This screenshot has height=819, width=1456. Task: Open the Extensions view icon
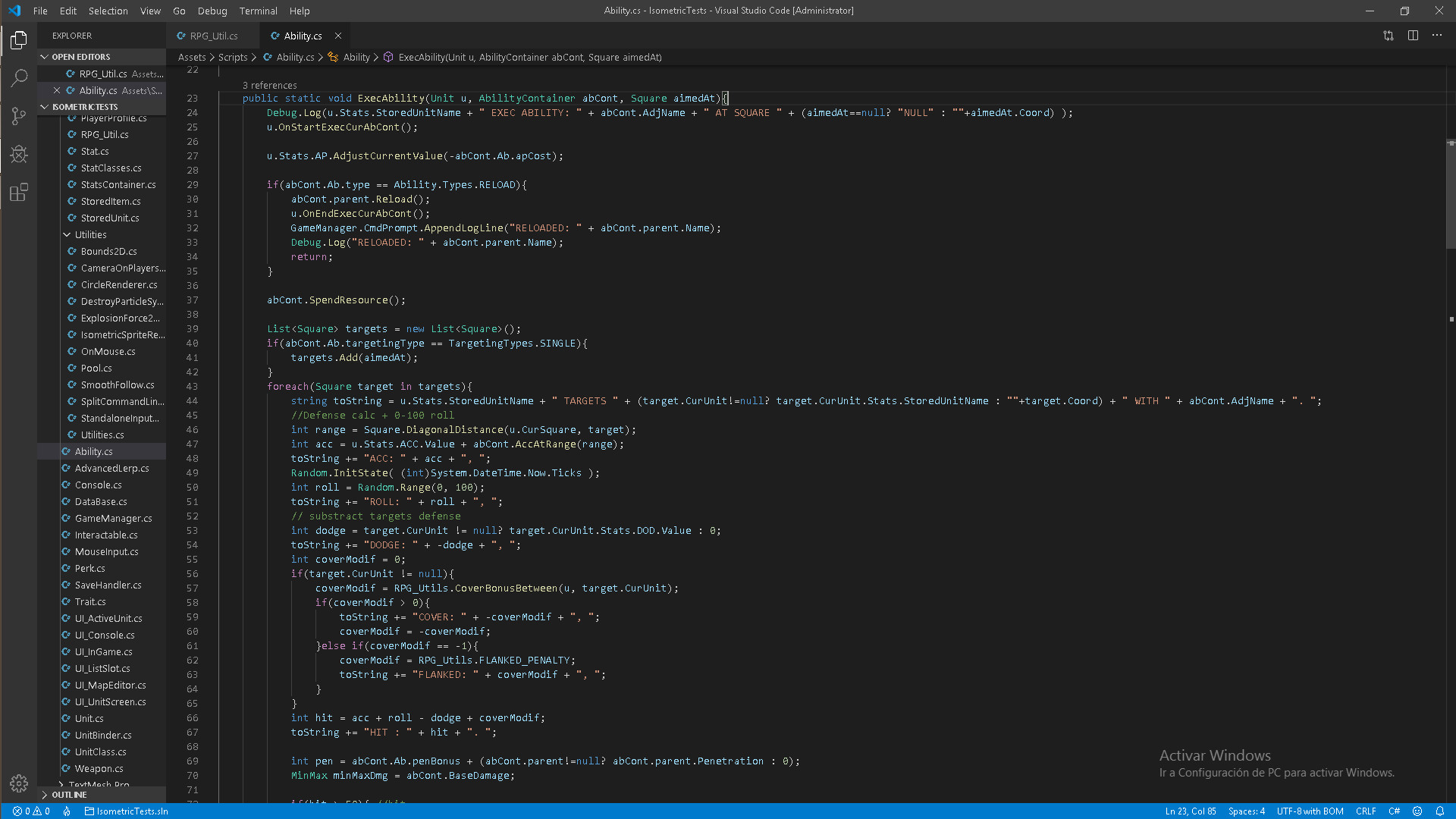pos(19,193)
